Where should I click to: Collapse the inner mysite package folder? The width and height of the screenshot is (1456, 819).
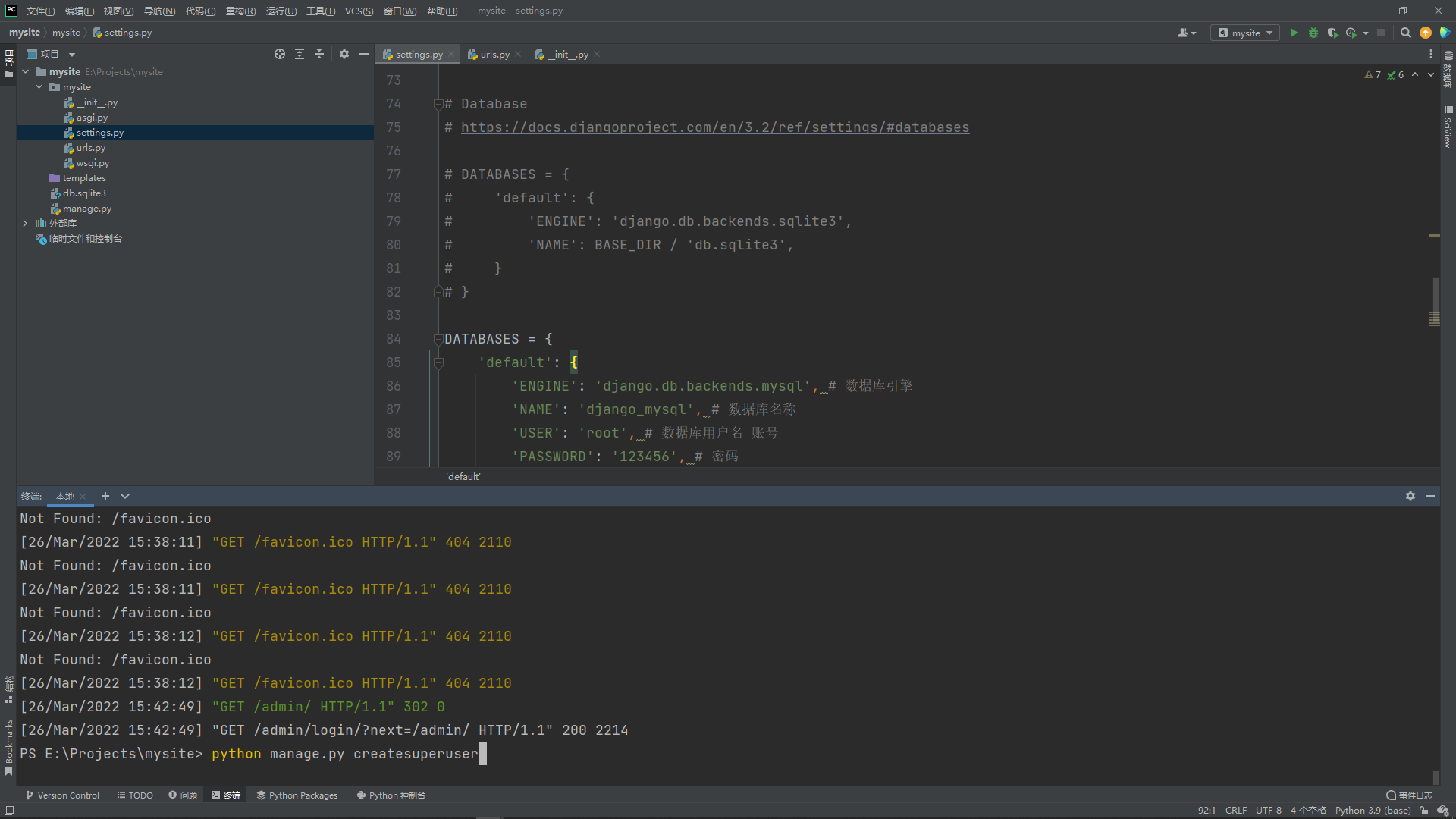click(x=39, y=86)
